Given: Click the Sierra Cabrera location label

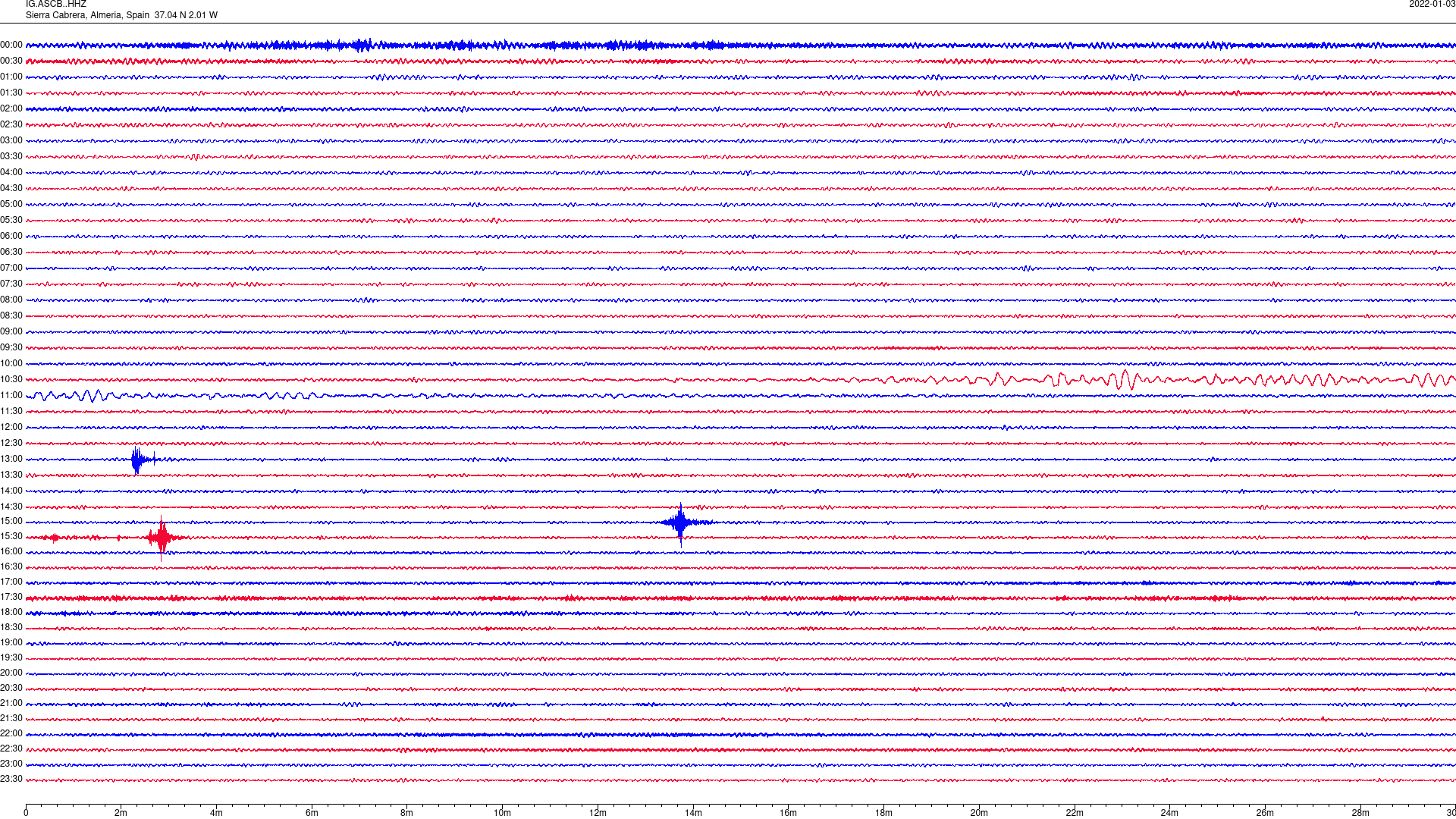Looking at the screenshot, I should (121, 15).
